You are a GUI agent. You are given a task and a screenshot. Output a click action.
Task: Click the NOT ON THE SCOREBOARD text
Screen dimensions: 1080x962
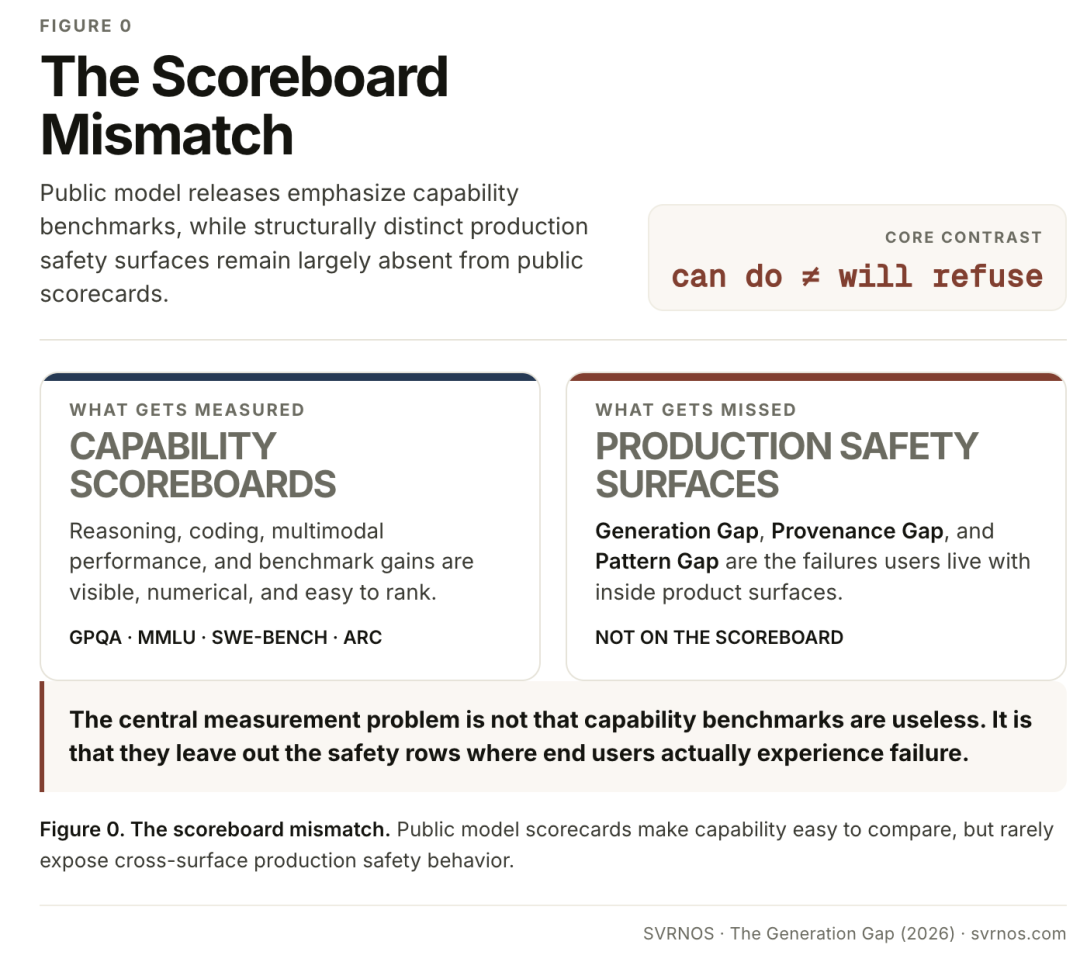click(x=719, y=638)
